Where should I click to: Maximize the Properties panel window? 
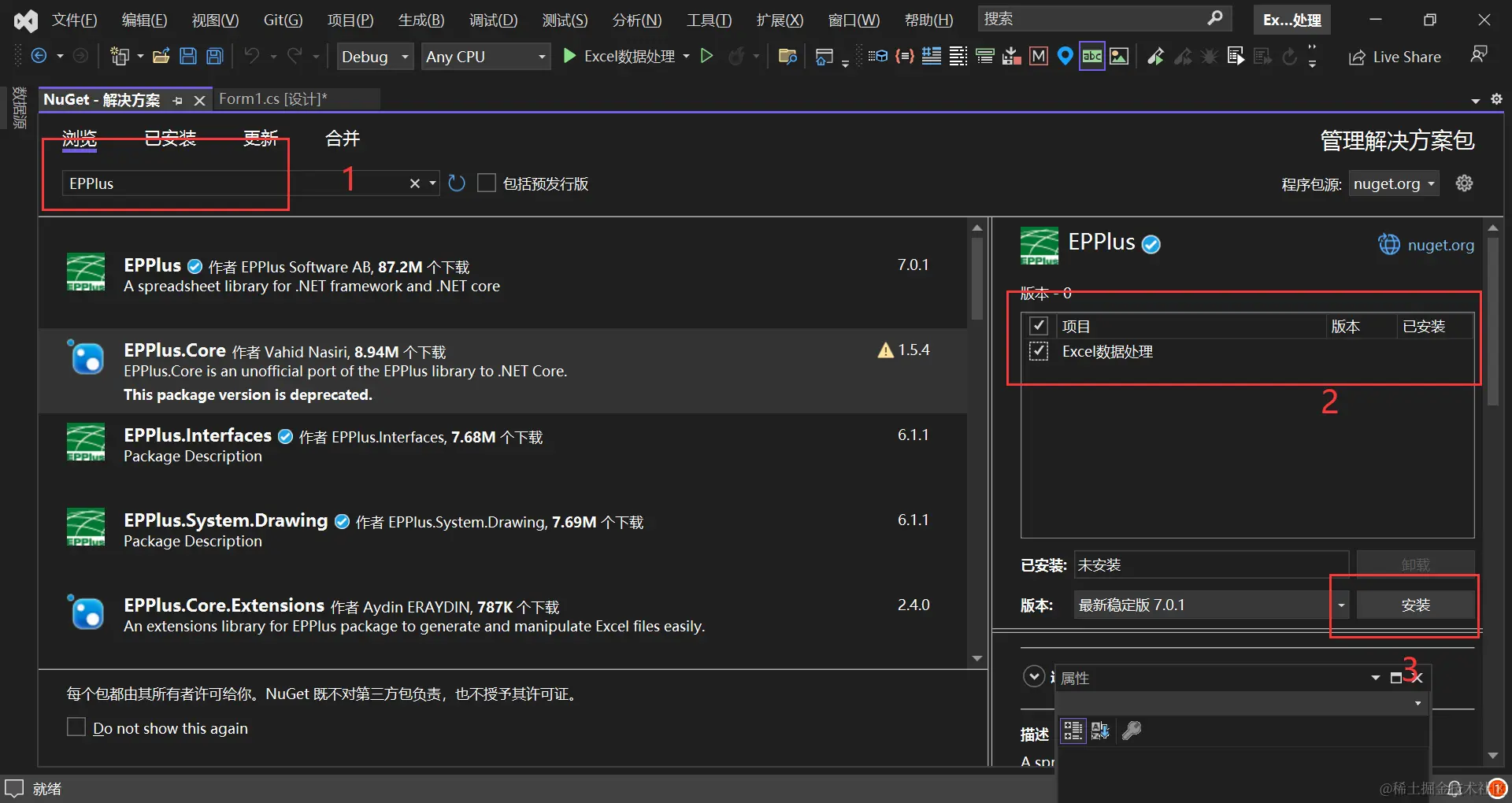click(x=1396, y=678)
